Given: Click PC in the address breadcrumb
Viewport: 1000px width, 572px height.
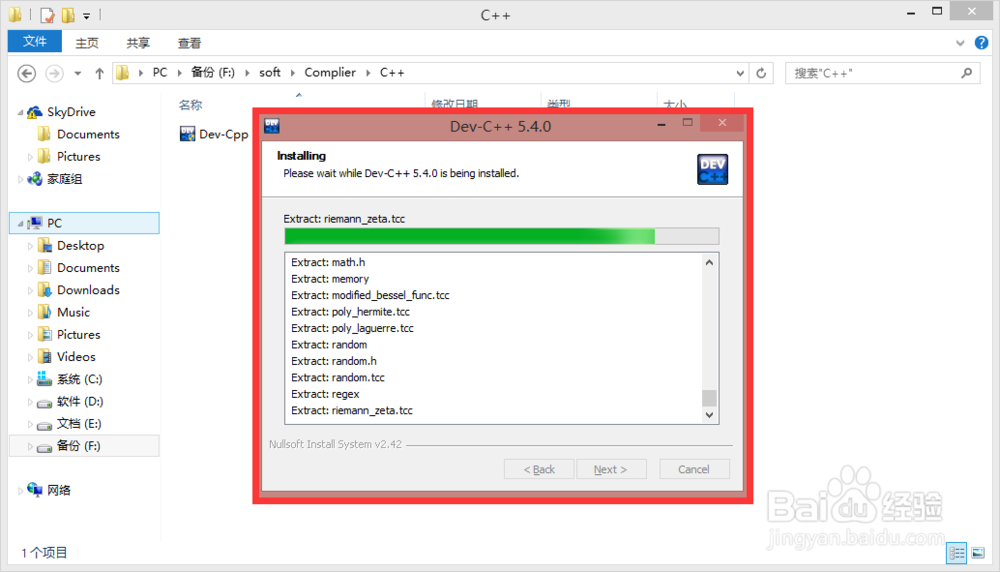Looking at the screenshot, I should 160,73.
